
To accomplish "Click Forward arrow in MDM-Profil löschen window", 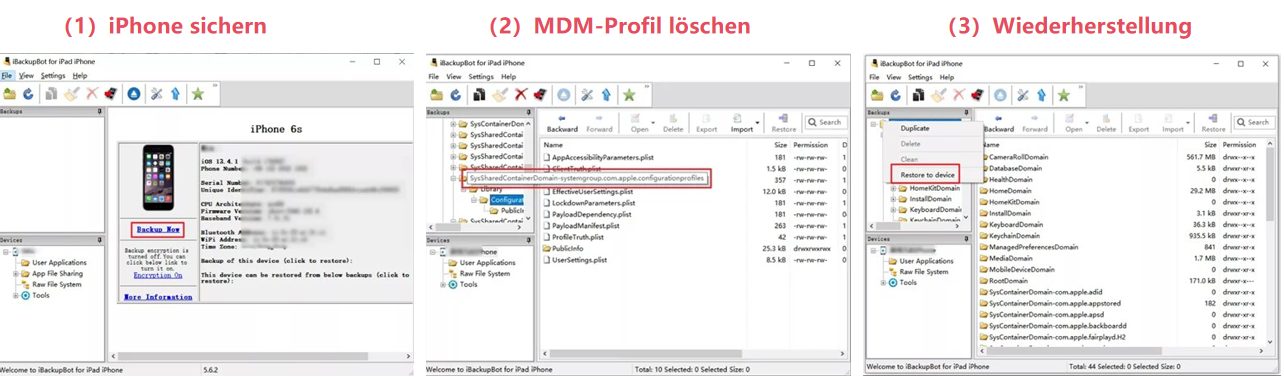I will pyautogui.click(x=599, y=123).
